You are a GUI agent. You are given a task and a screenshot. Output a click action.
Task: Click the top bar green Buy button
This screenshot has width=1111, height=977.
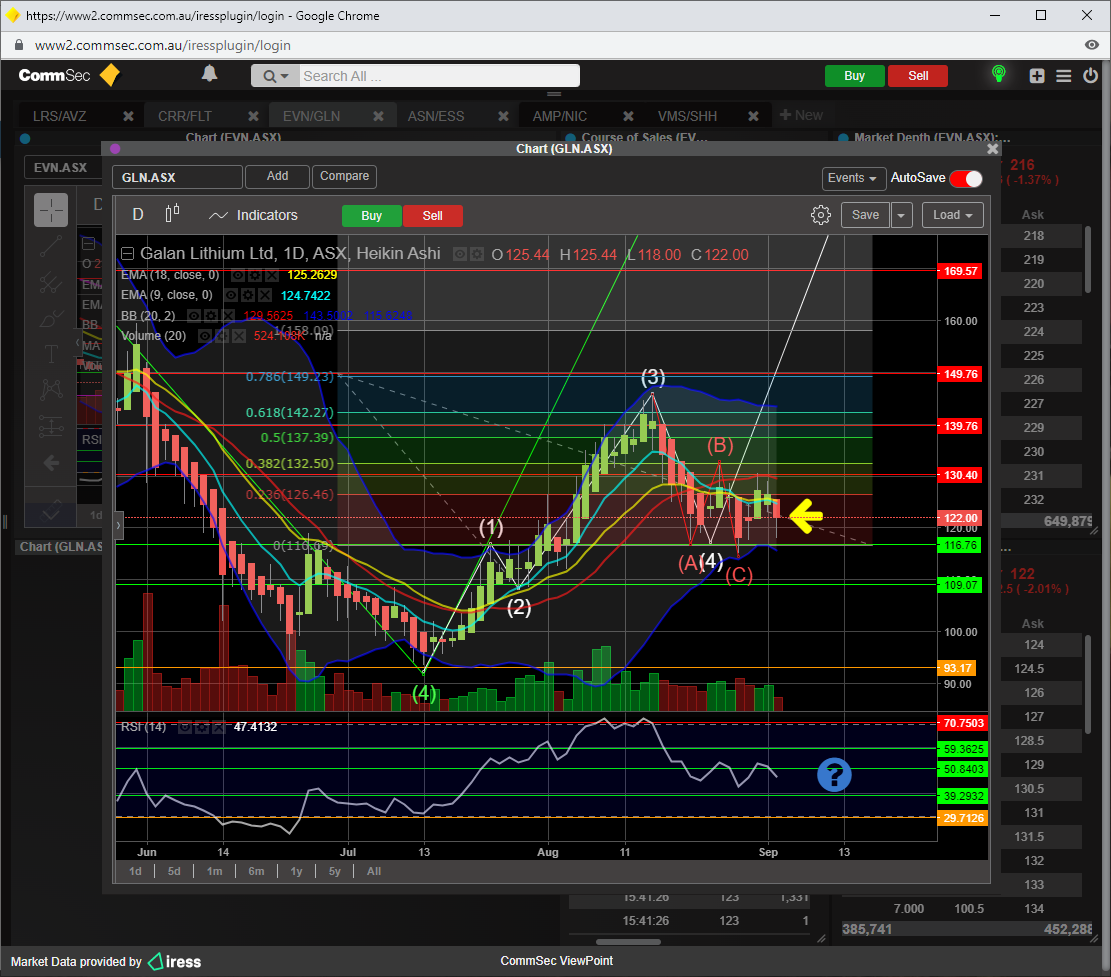coord(855,76)
